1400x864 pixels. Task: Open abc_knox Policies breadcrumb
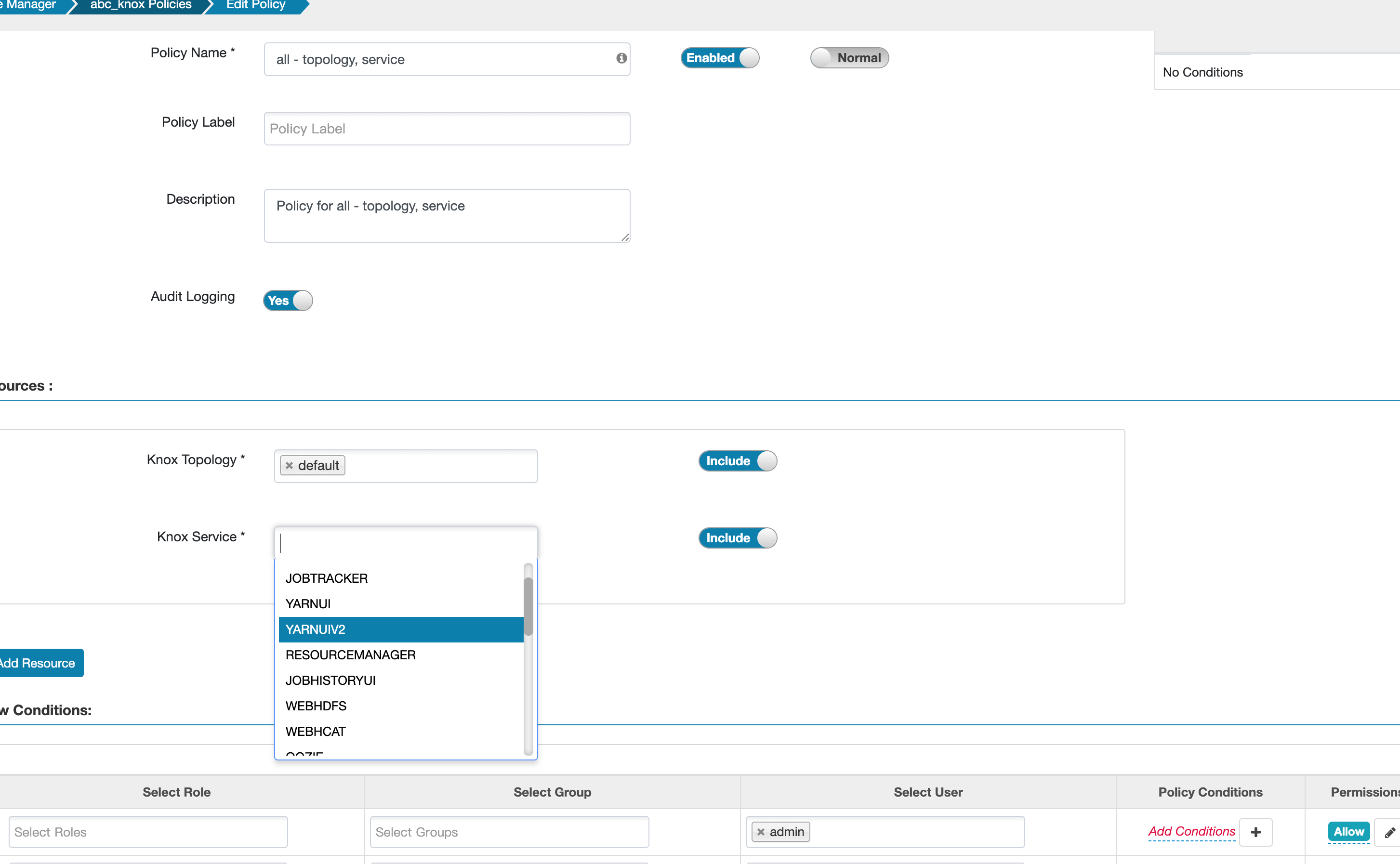pos(141,5)
